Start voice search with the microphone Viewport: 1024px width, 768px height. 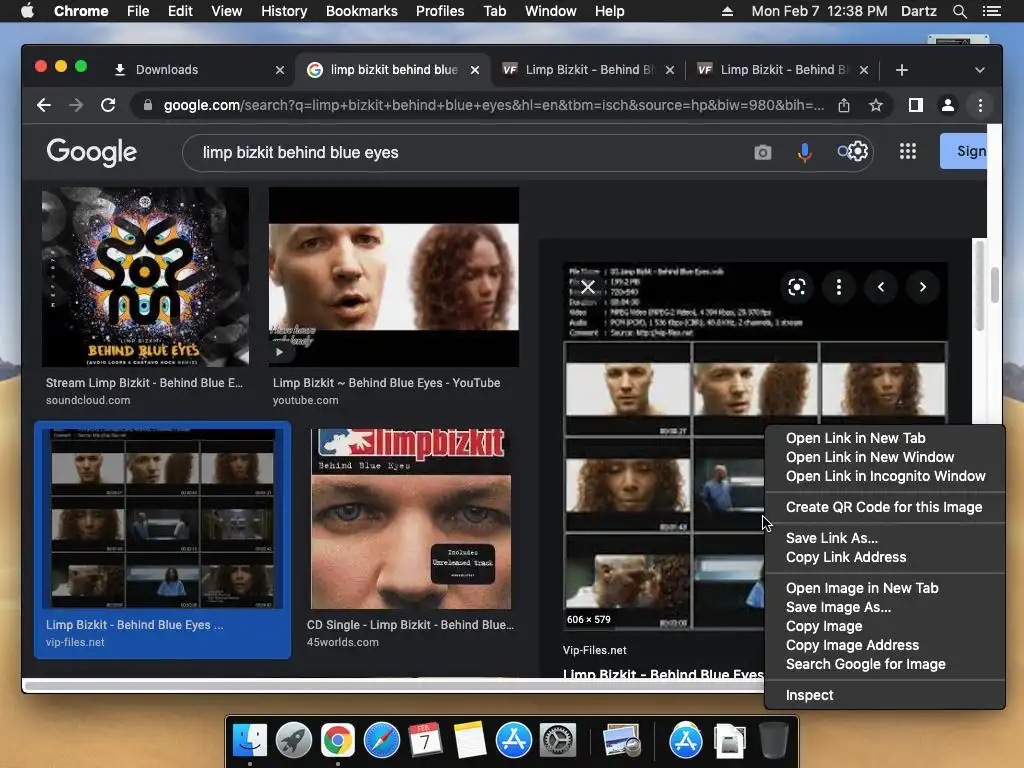pyautogui.click(x=805, y=153)
